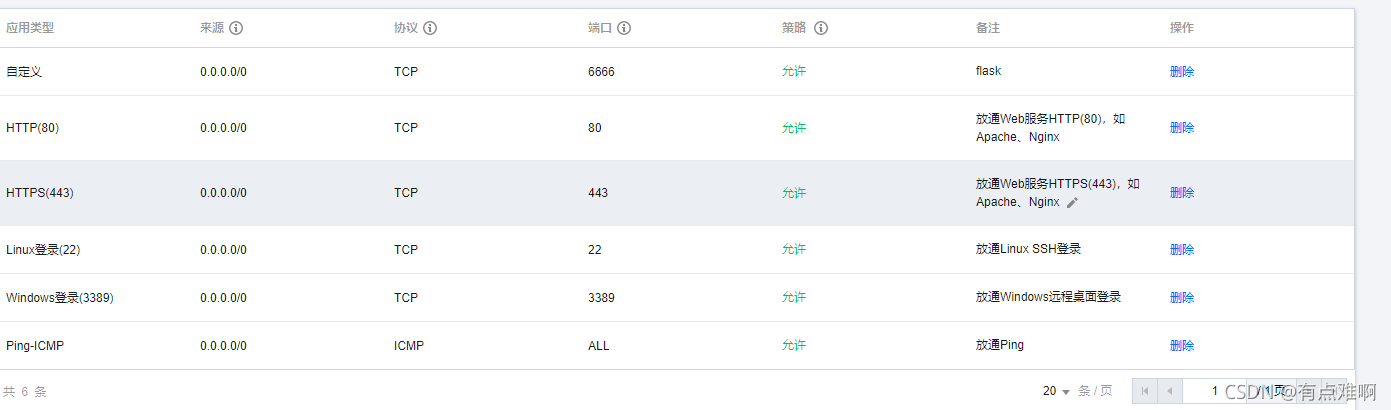
Task: Delete the Windows登录(3389) rule
Action: [x=1181, y=297]
